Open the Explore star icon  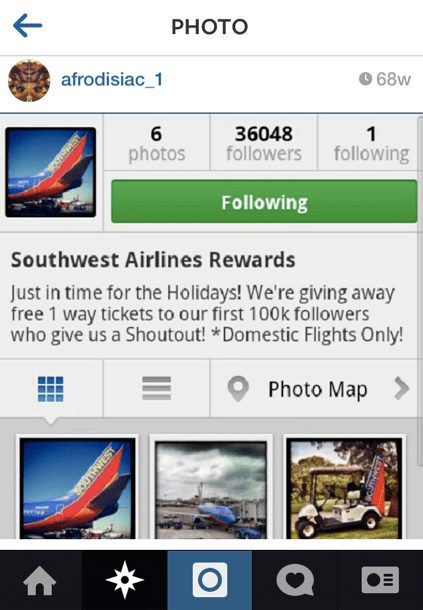pyautogui.click(x=125, y=580)
